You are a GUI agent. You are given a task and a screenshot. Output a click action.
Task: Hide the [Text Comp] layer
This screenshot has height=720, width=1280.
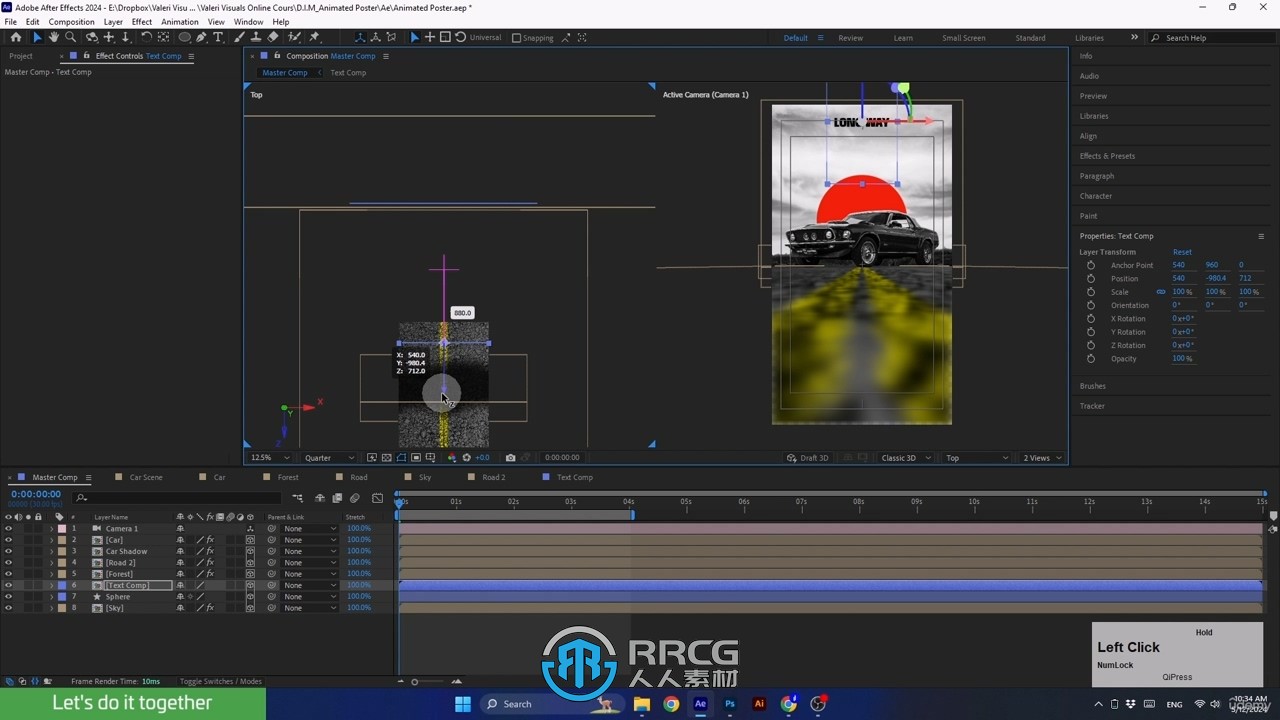[x=8, y=585]
